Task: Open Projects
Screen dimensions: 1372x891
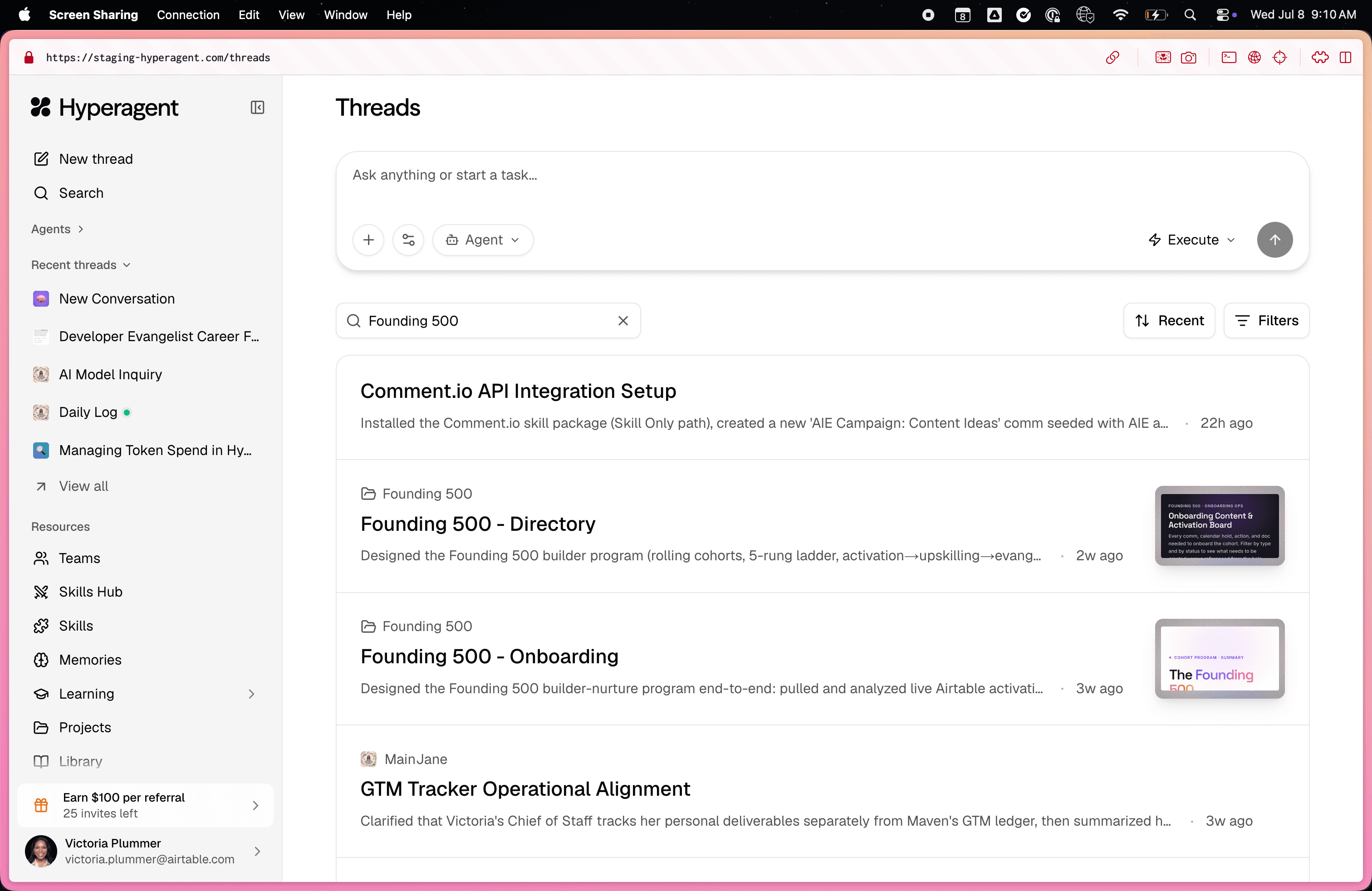Action: click(145, 727)
